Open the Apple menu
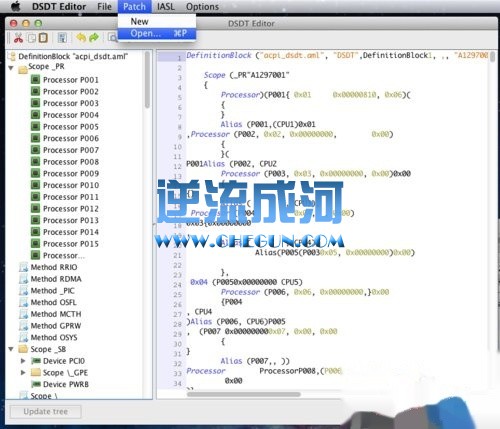This screenshot has height=429, width=500. (x=15, y=7)
